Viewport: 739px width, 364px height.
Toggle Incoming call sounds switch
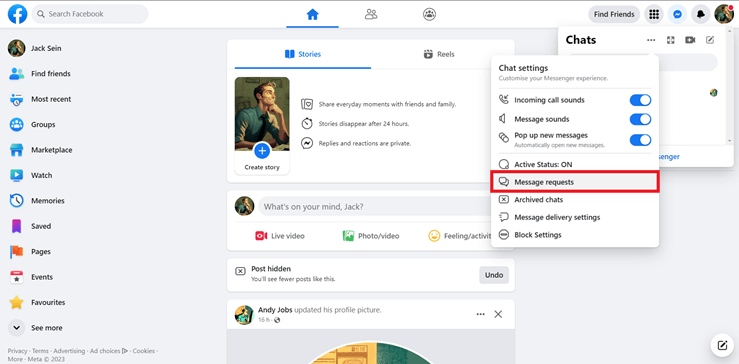pos(640,100)
